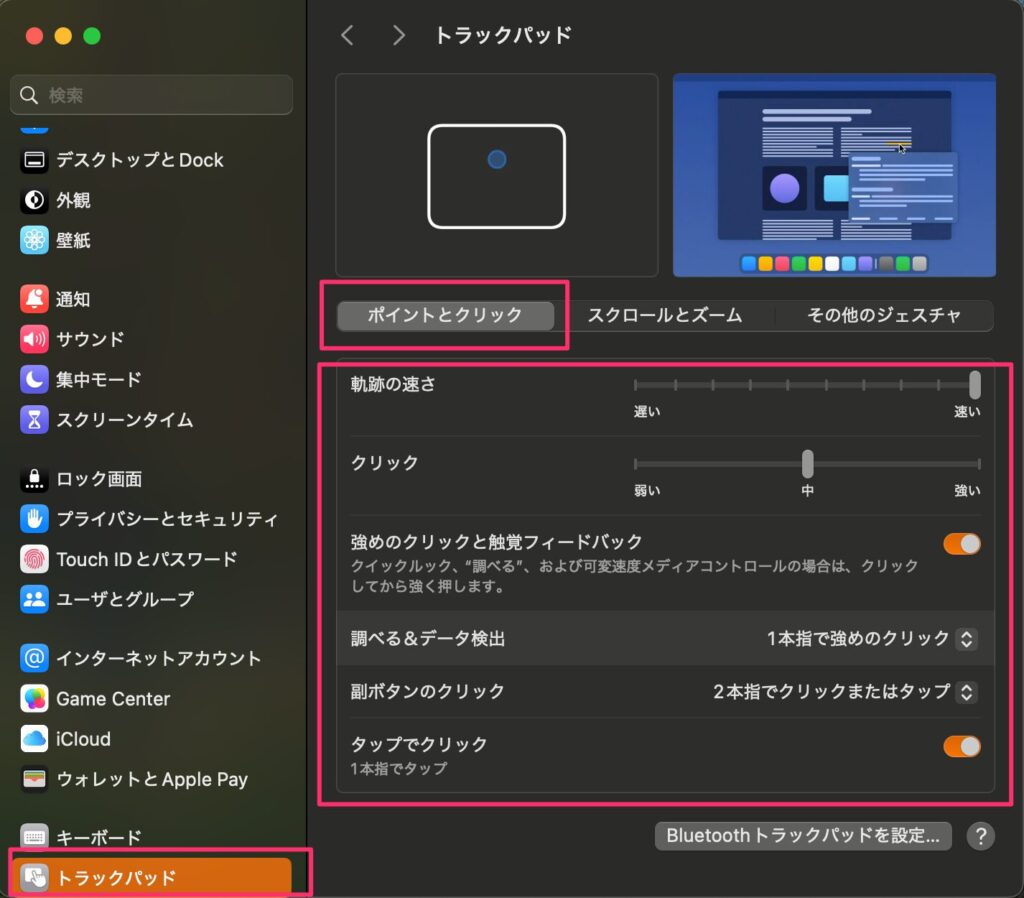Switch to the スクロールとズーム tab
This screenshot has height=898, width=1024.
coord(664,316)
